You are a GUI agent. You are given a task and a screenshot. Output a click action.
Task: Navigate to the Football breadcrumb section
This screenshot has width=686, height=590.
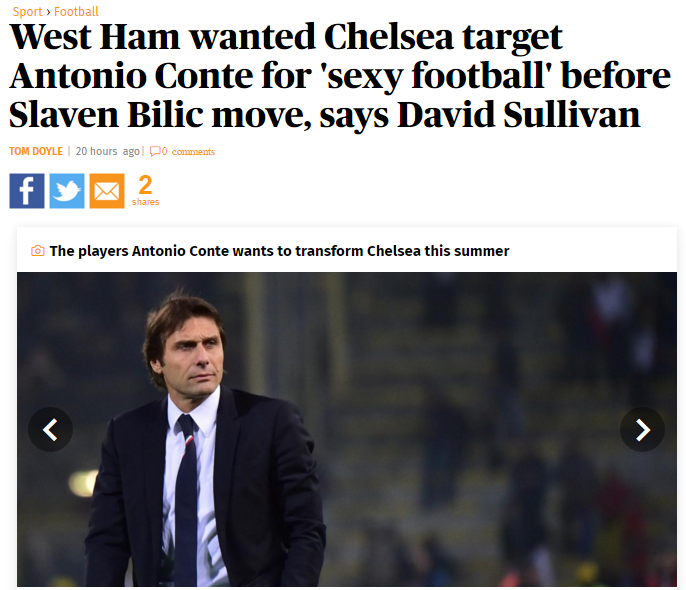pos(76,12)
